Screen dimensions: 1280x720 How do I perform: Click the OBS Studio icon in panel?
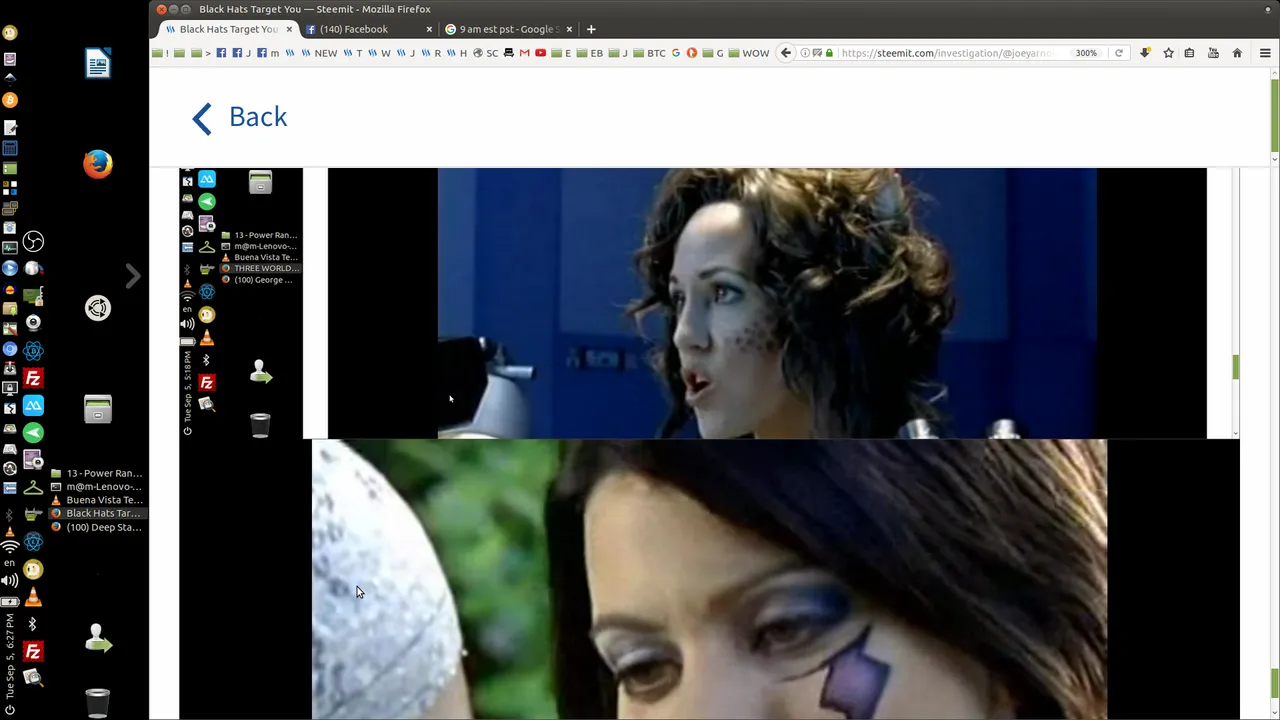coord(33,241)
